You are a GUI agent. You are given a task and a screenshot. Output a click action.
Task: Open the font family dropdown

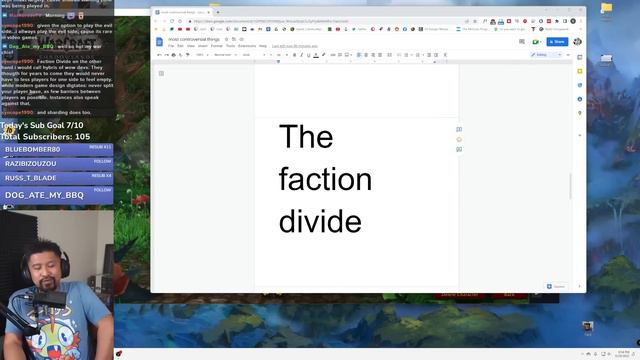(x=253, y=55)
